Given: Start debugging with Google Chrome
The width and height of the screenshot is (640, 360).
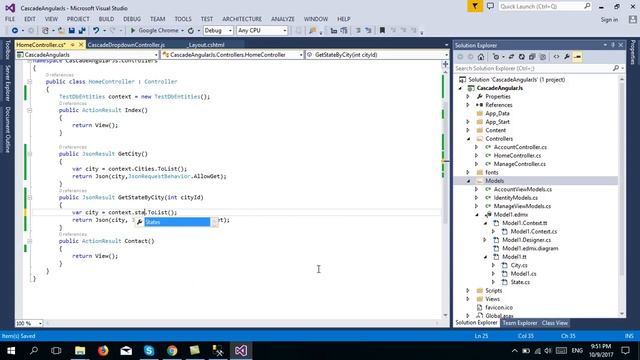Looking at the screenshot, I should [154, 31].
